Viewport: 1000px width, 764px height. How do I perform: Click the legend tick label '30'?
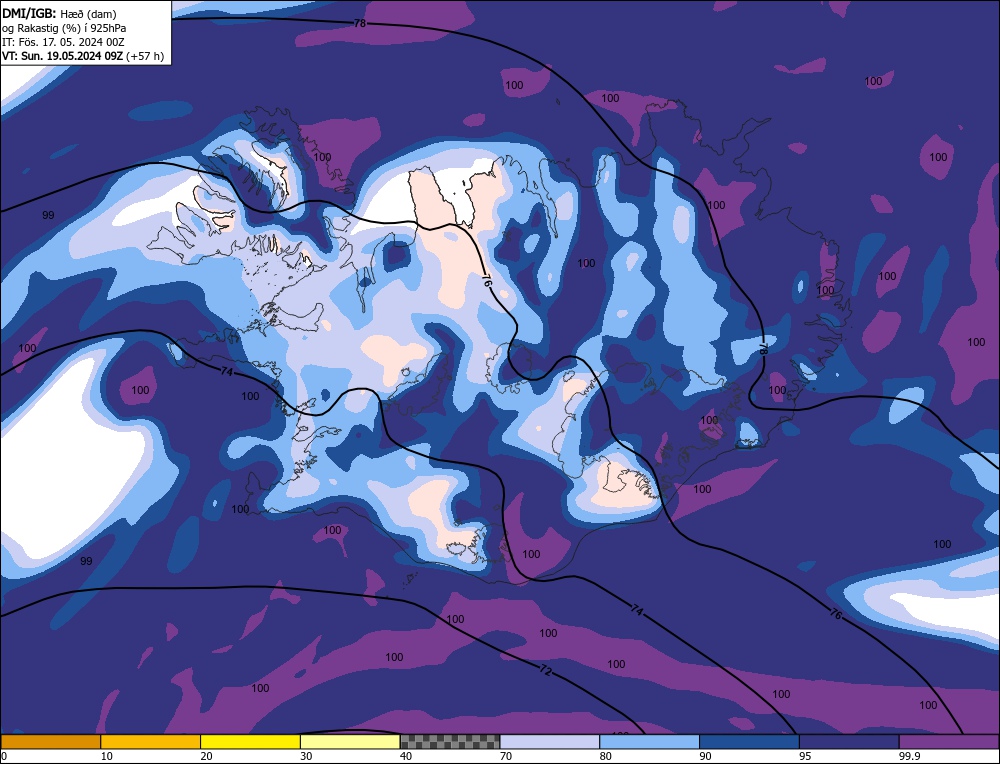306,756
